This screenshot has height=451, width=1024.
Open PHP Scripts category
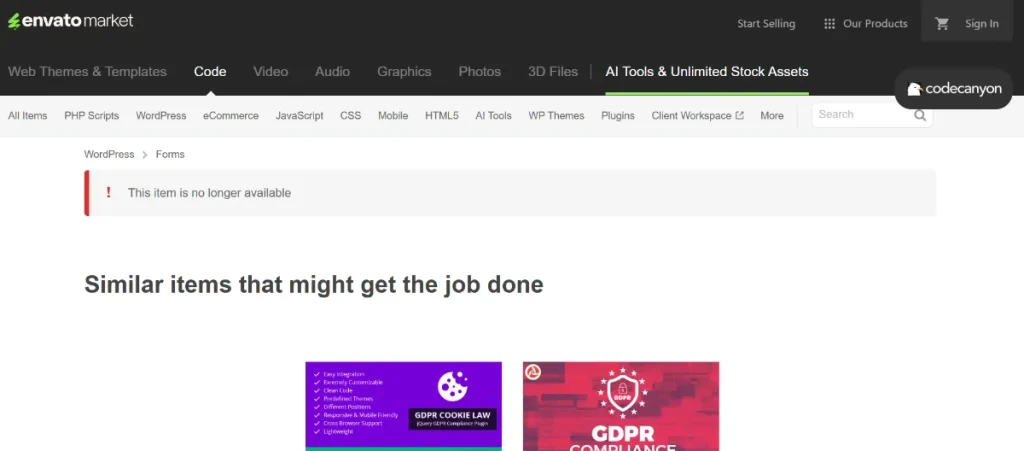pyautogui.click(x=91, y=116)
